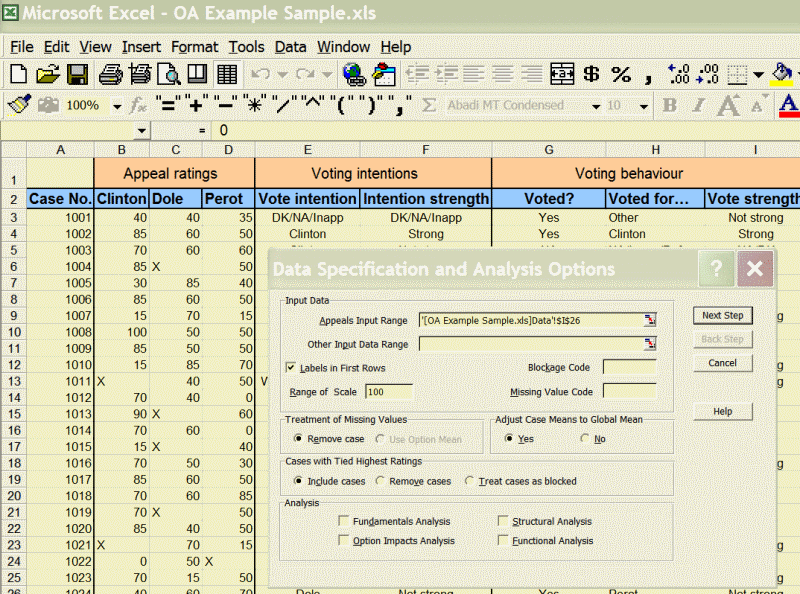Image resolution: width=800 pixels, height=594 pixels.
Task: Open the Edit menu
Action: (56, 47)
